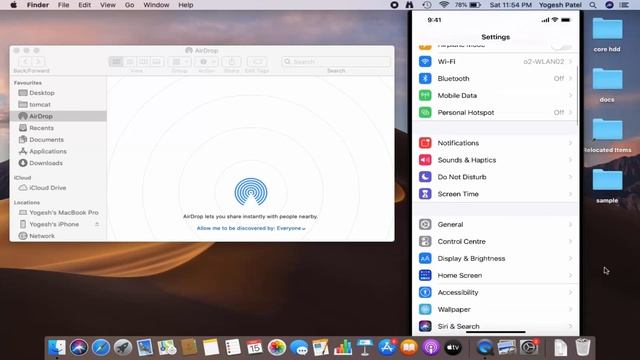The width and height of the screenshot is (640, 360).
Task: Select iCloud Drive in the sidebar
Action: pos(58,188)
